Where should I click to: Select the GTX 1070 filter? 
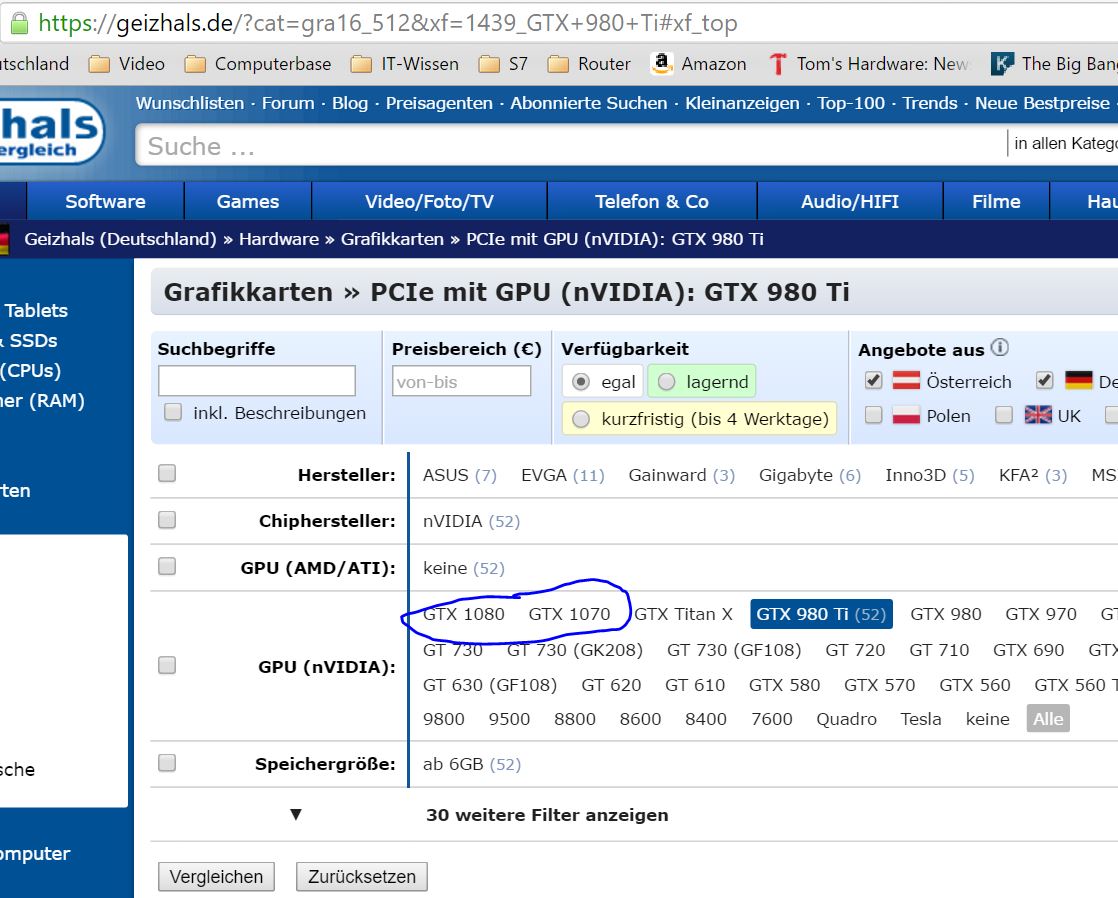point(569,614)
